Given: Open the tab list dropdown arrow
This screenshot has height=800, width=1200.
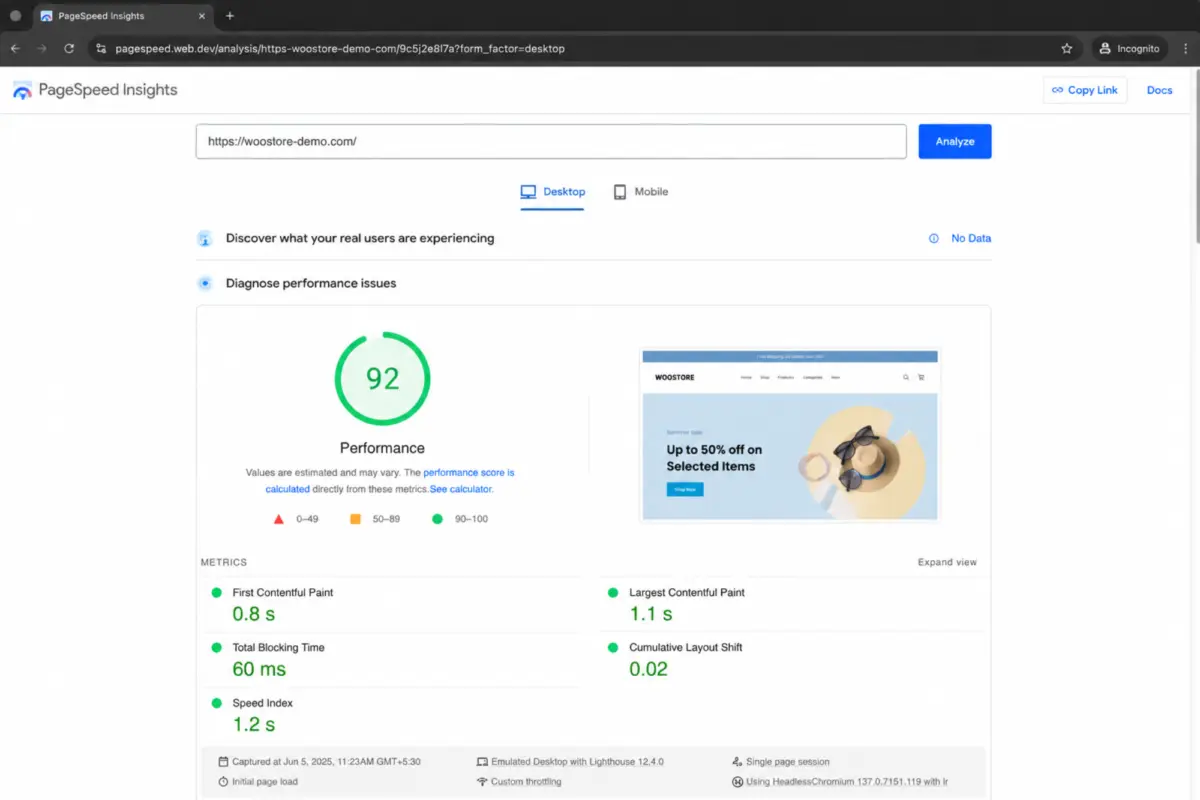Looking at the screenshot, I should click(15, 16).
